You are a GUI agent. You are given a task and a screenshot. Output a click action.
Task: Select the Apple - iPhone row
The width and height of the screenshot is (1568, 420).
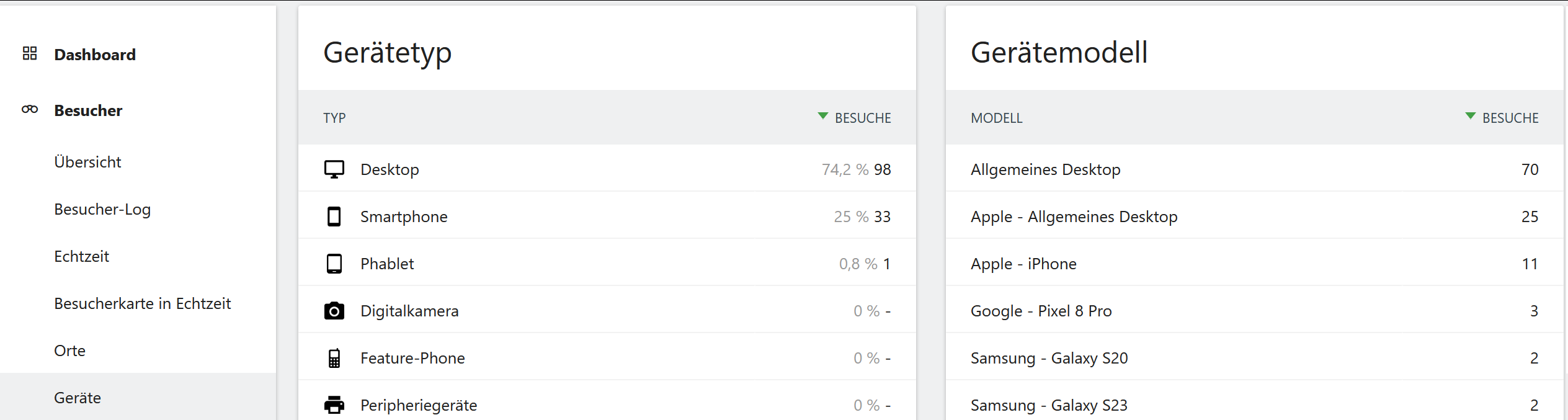pos(1023,264)
